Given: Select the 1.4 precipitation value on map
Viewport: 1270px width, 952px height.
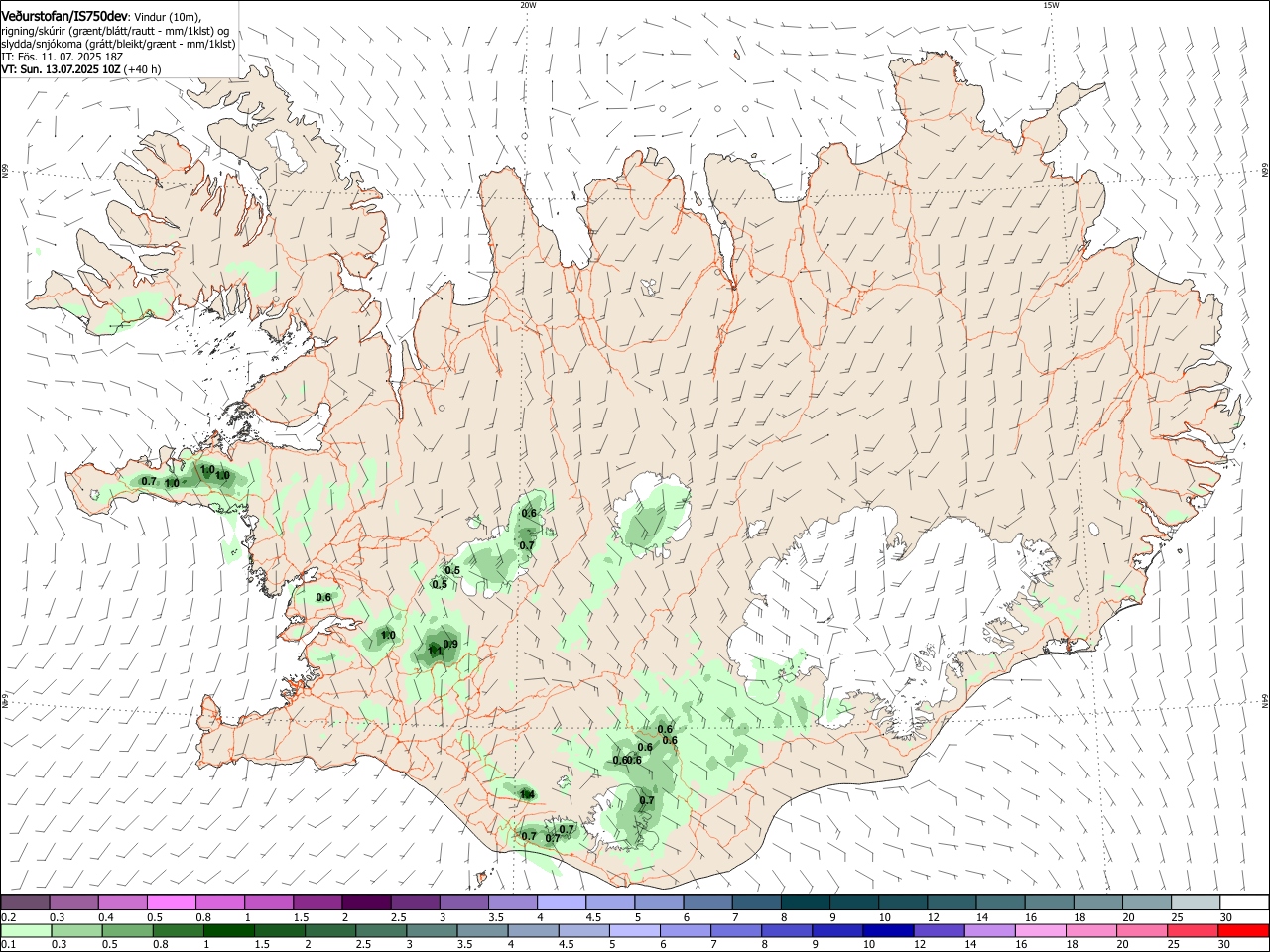Looking at the screenshot, I should click(x=528, y=794).
